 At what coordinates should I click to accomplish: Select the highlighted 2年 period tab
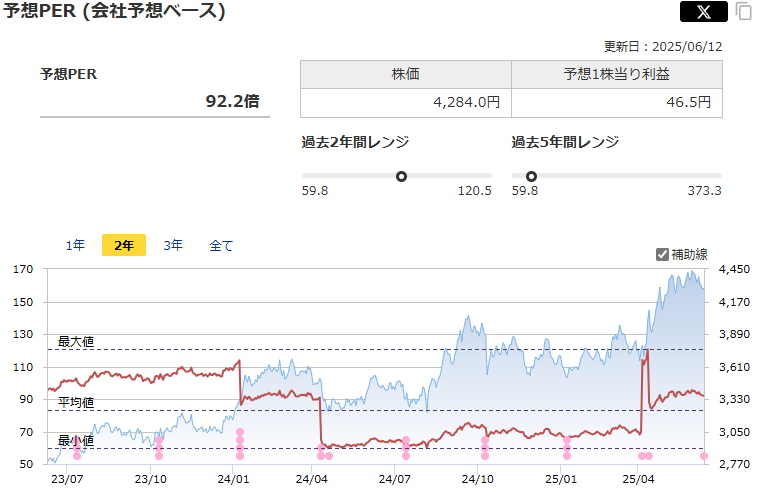point(124,245)
